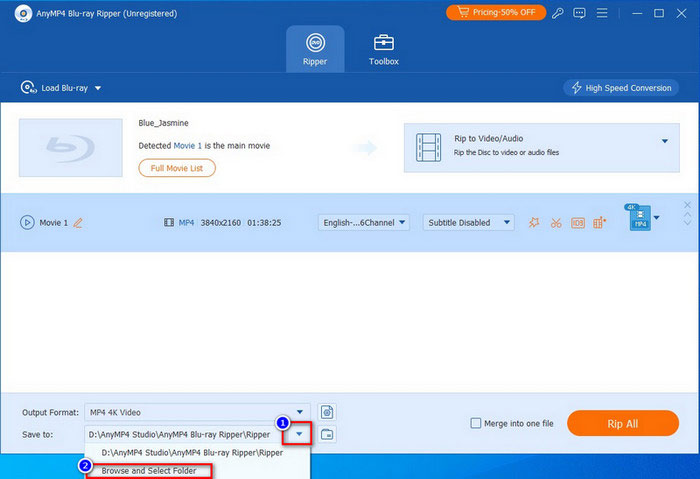Rename Movie 1 with pencil icon

(x=78, y=222)
